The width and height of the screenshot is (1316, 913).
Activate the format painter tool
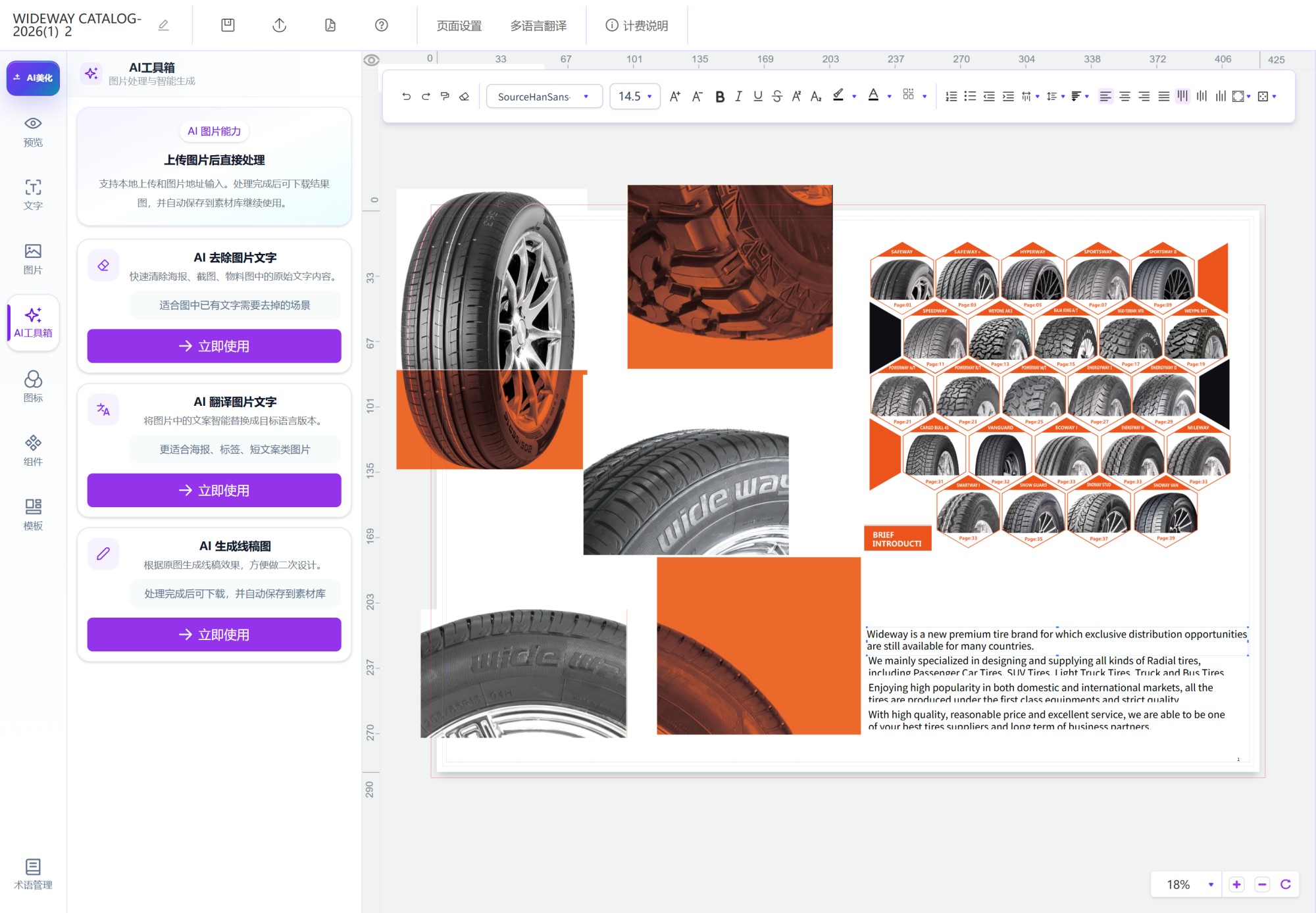pos(445,97)
